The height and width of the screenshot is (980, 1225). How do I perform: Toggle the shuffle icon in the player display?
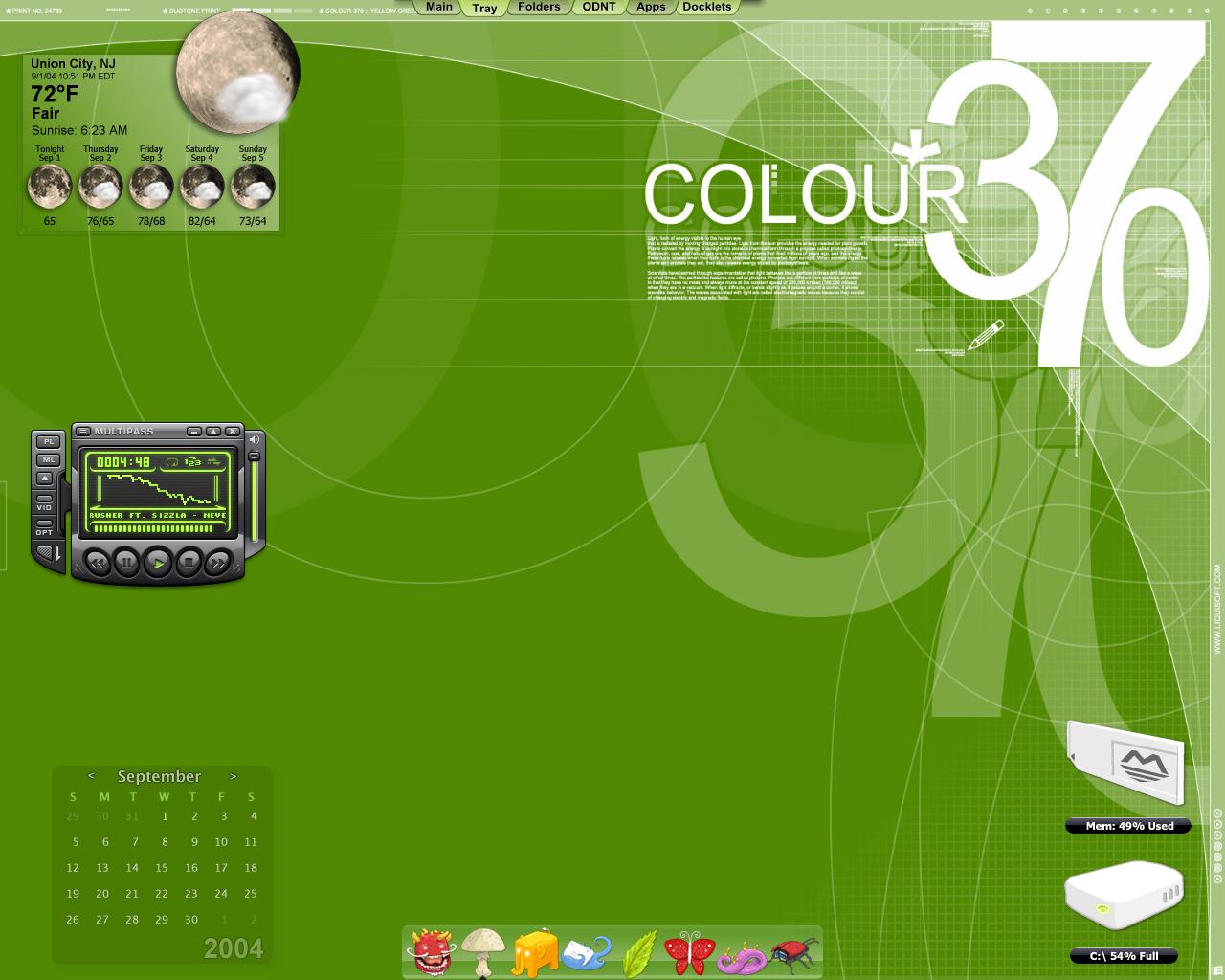tap(192, 462)
